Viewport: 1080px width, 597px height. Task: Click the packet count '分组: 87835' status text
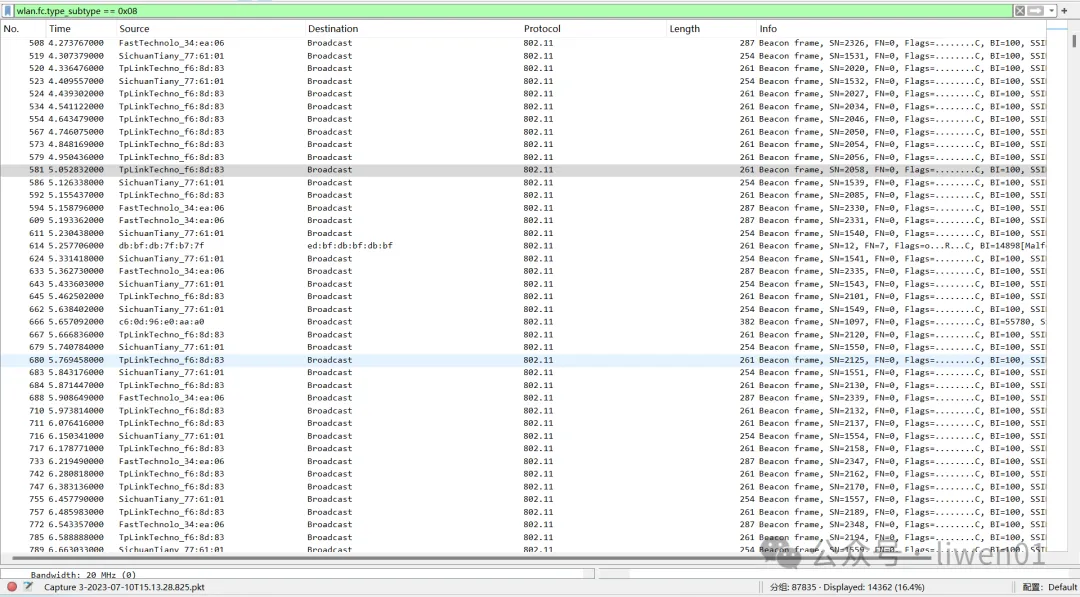(792, 587)
